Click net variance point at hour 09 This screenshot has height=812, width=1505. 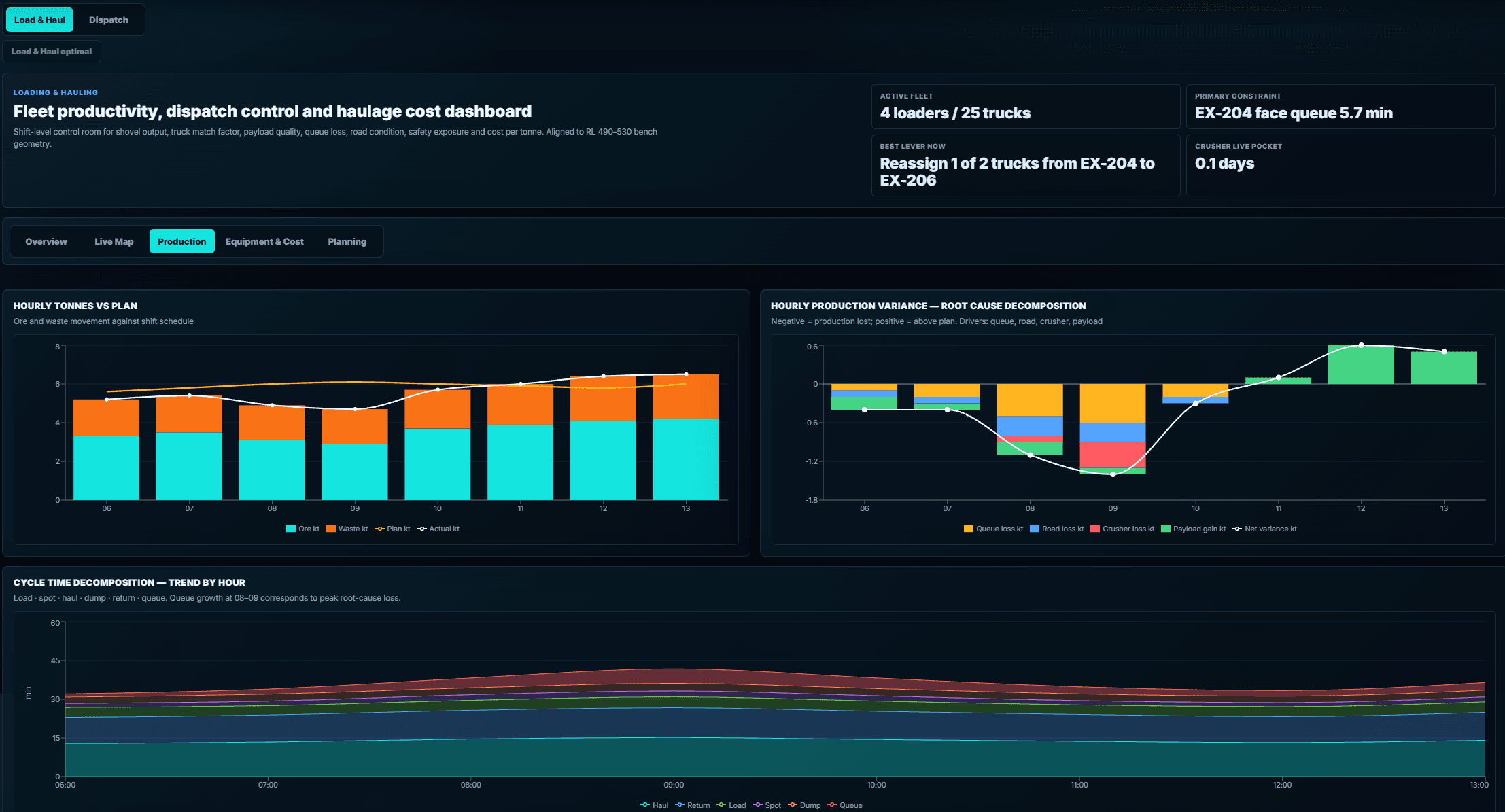coord(1113,474)
